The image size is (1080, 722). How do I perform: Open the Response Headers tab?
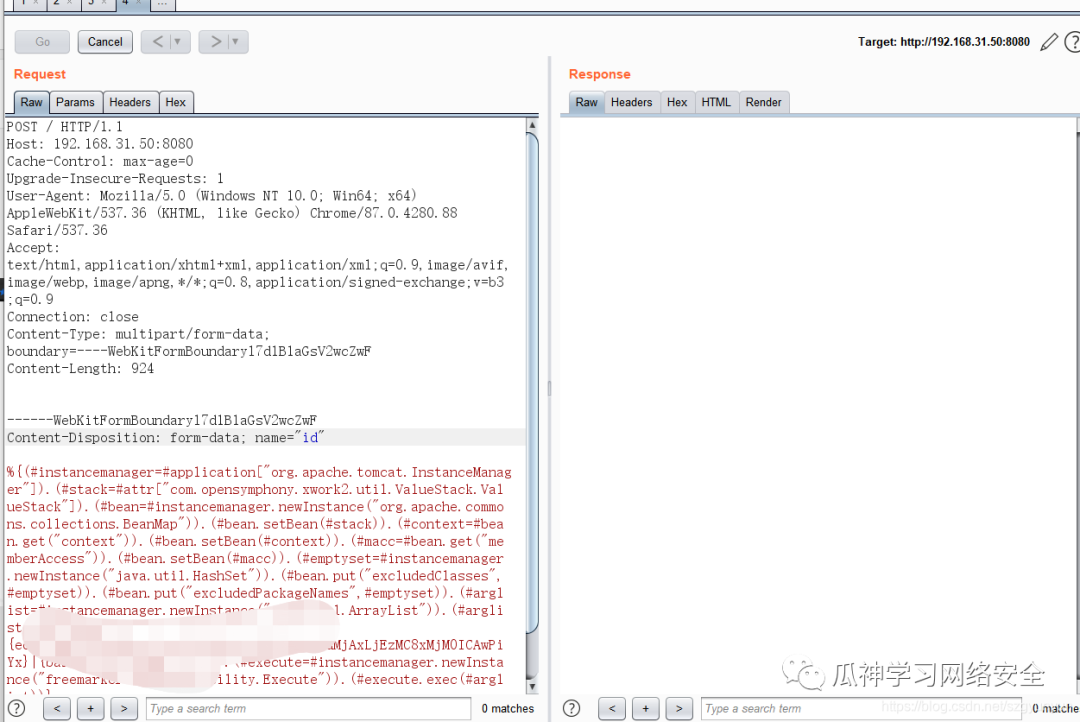[632, 102]
